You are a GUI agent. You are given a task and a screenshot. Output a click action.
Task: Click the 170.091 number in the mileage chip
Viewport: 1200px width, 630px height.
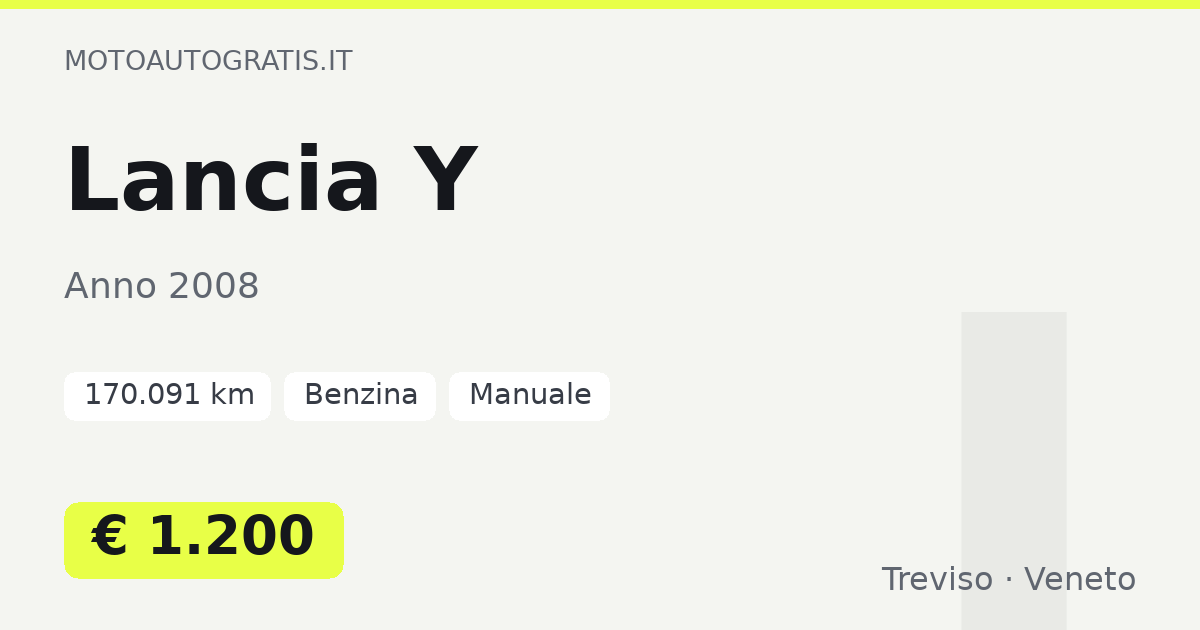[x=143, y=396]
